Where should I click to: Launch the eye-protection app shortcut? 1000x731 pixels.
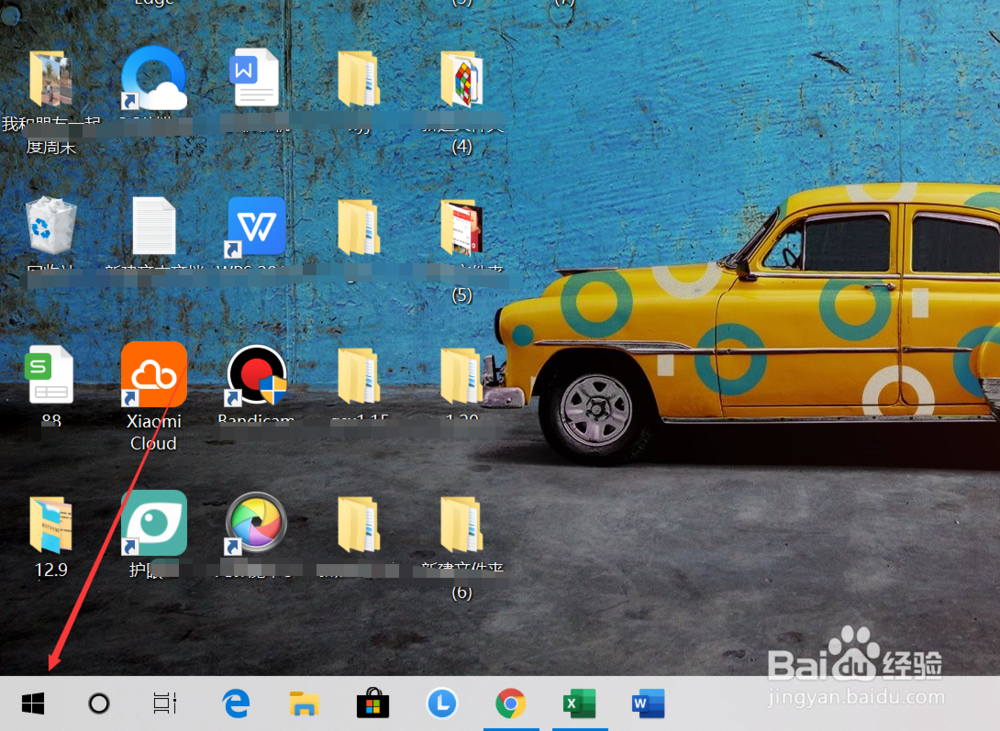[x=153, y=522]
